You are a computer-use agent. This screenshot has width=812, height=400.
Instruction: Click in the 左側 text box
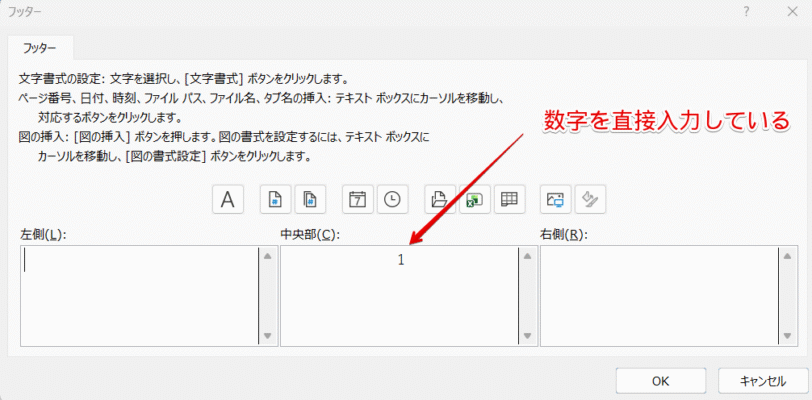(140, 295)
